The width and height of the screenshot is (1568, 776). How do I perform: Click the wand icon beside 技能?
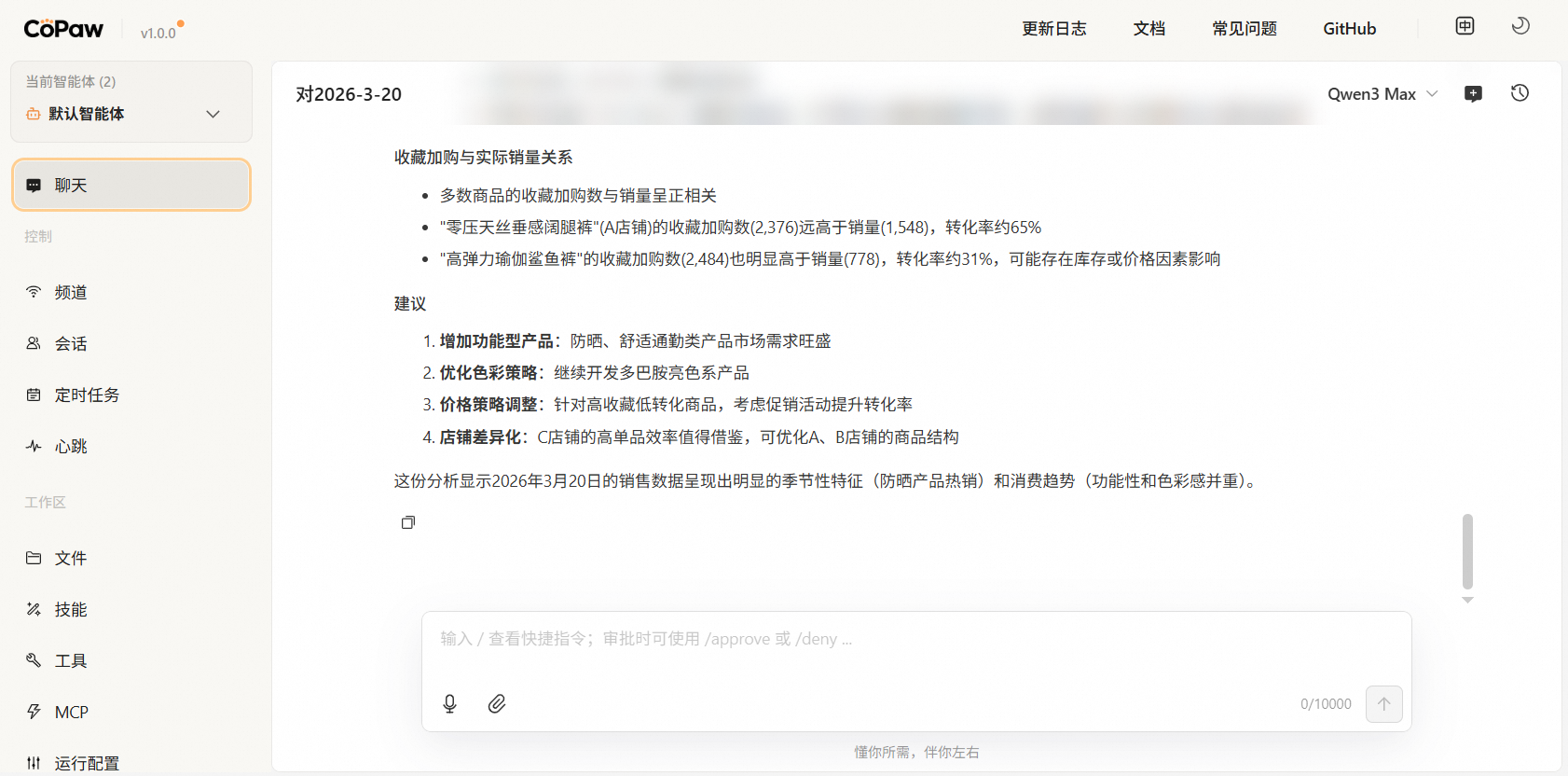pyautogui.click(x=34, y=609)
